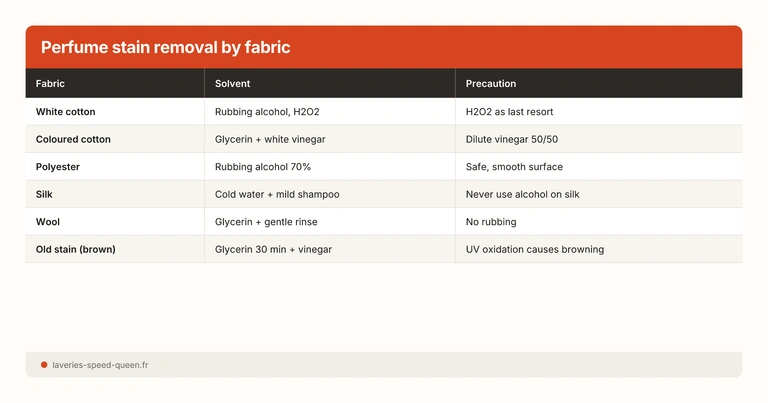The height and width of the screenshot is (403, 768).
Task: Click the 'Rubbing alcohol, H2O2' solvent cell
Action: pyautogui.click(x=266, y=112)
